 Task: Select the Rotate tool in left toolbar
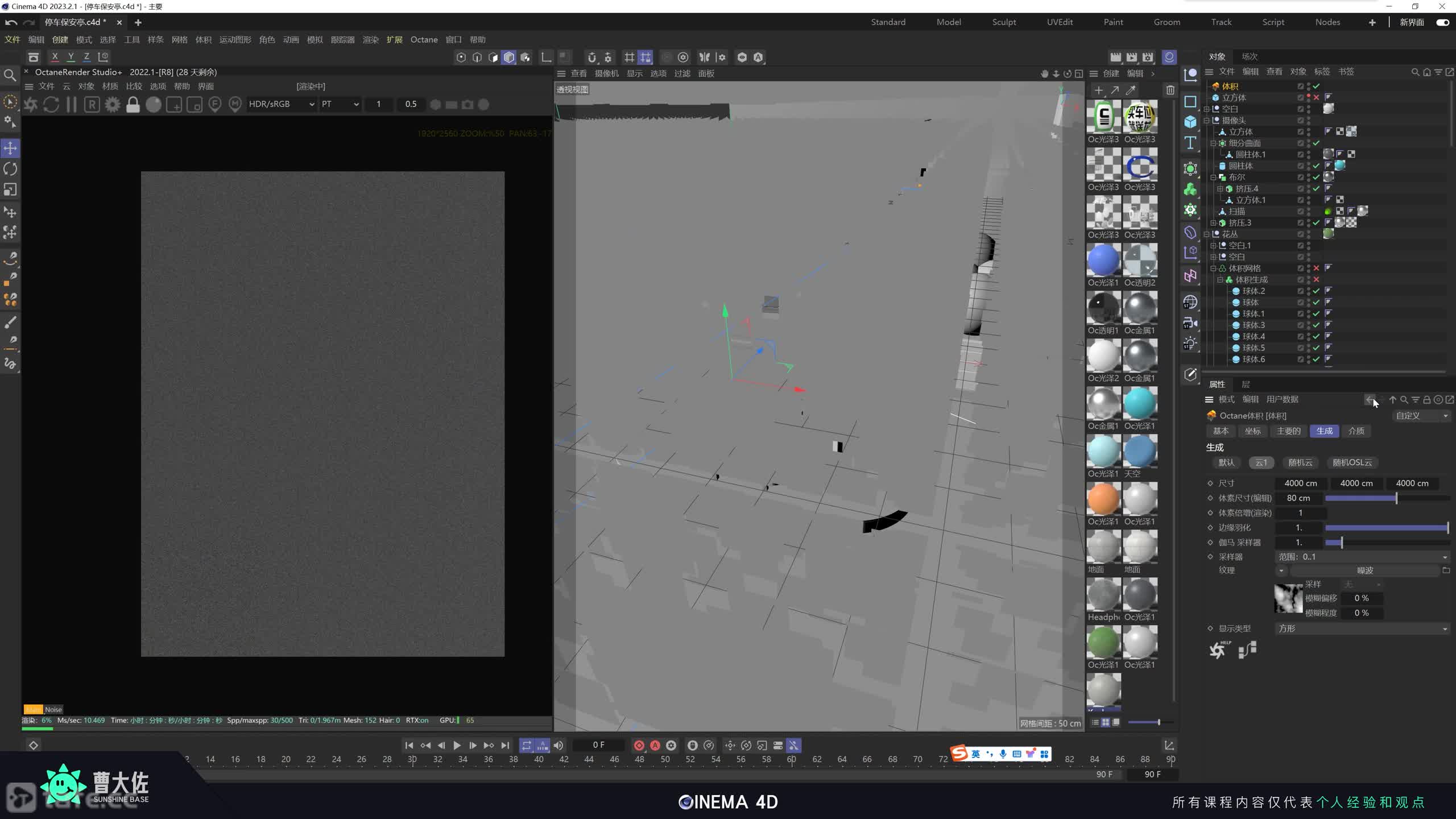click(x=10, y=169)
